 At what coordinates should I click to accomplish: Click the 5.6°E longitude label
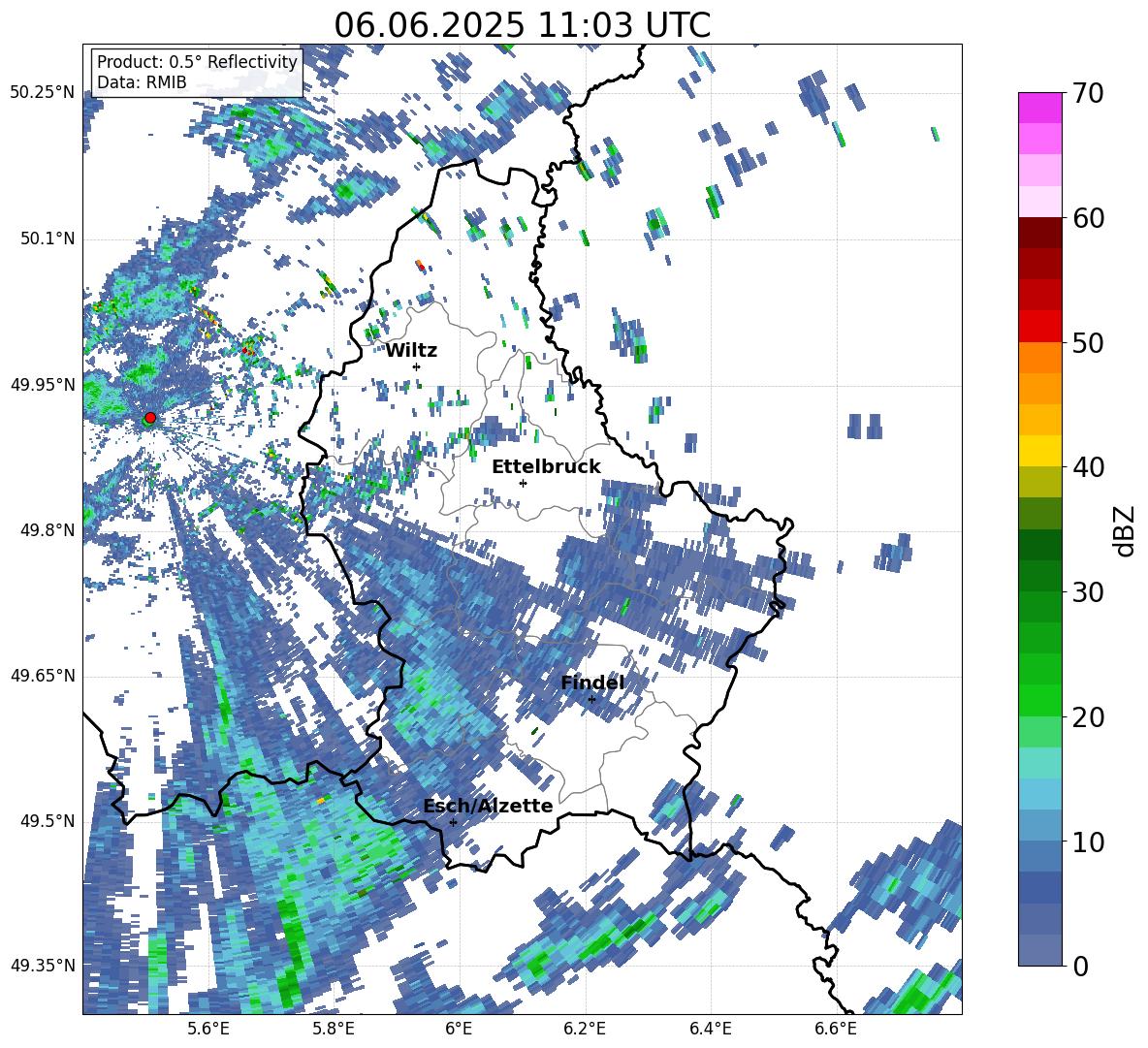[x=208, y=1029]
